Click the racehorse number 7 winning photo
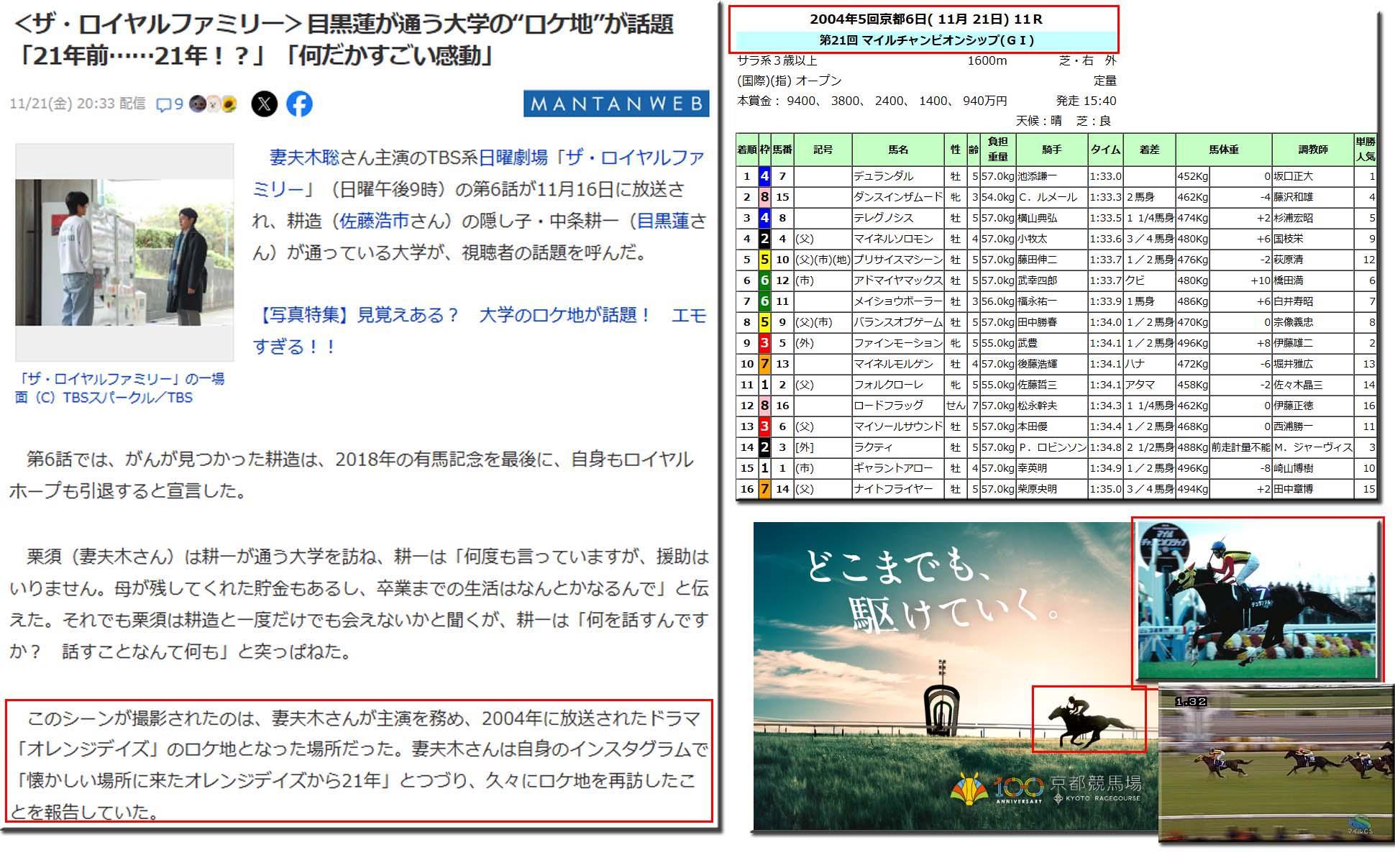 pos(1257,599)
